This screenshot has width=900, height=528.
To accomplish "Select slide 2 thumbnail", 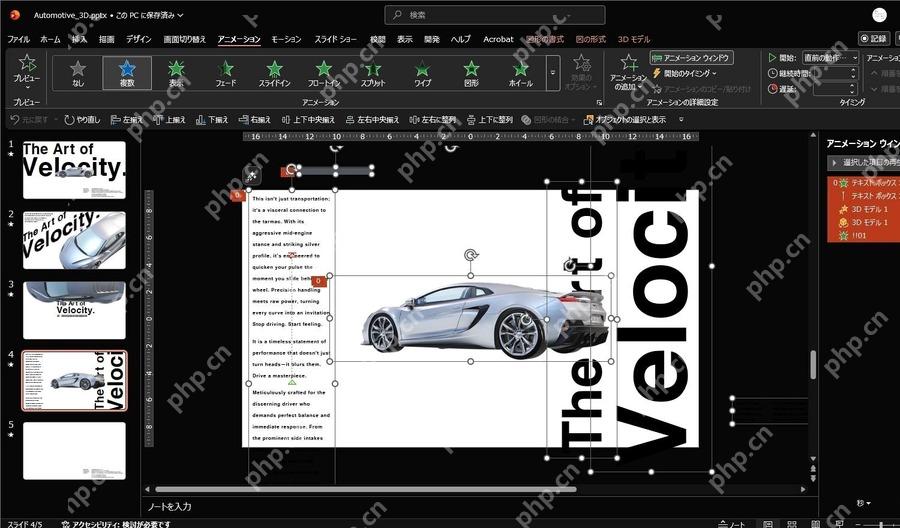I will 74,240.
